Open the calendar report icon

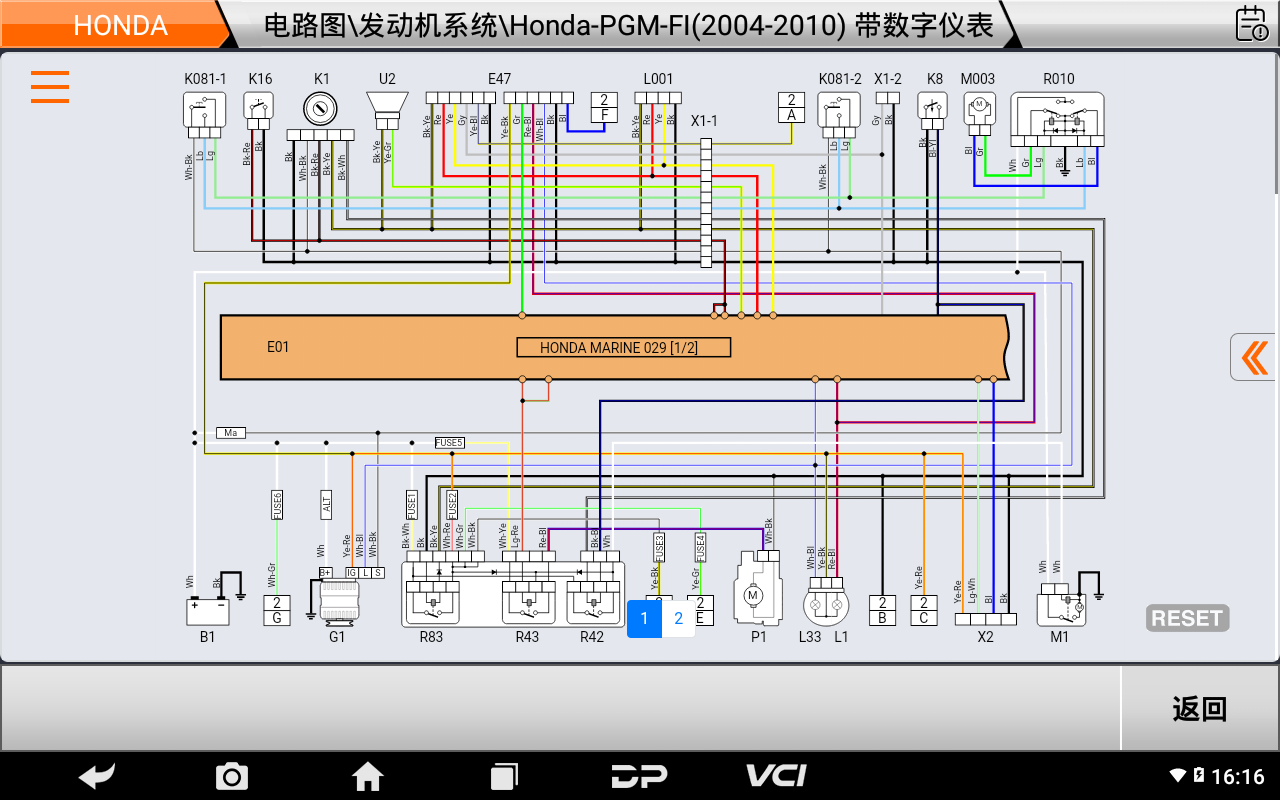1251,23
